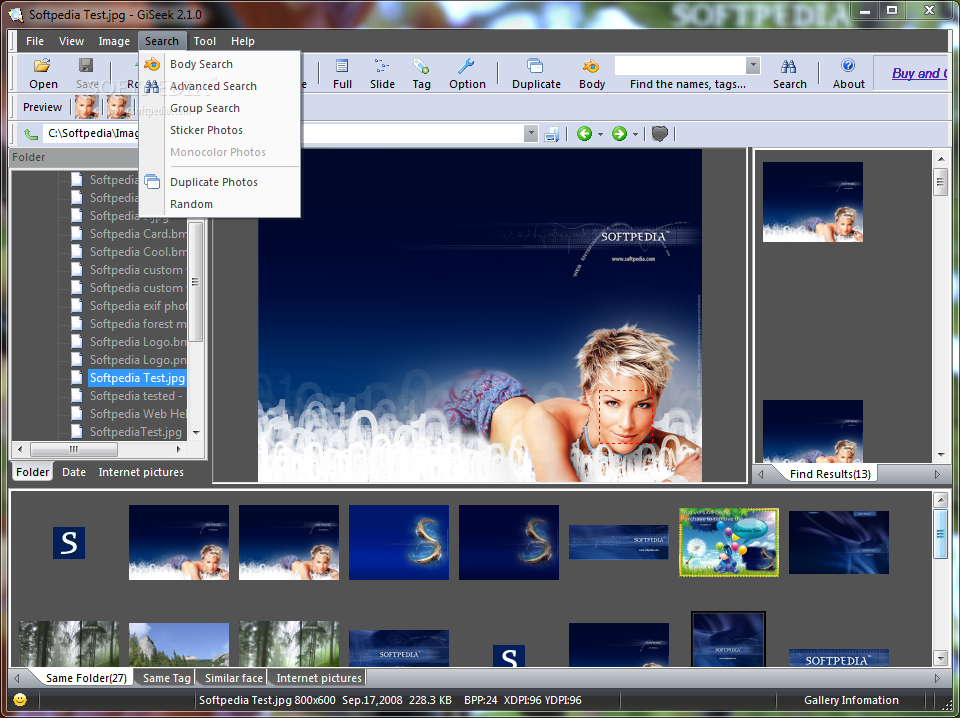This screenshot has height=718, width=960.
Task: Open the Help menu
Action: pyautogui.click(x=242, y=41)
